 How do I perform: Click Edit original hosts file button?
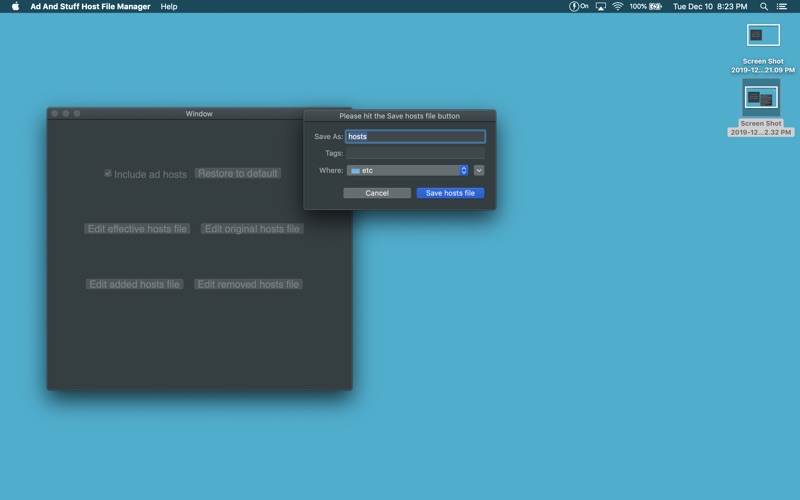coord(252,229)
